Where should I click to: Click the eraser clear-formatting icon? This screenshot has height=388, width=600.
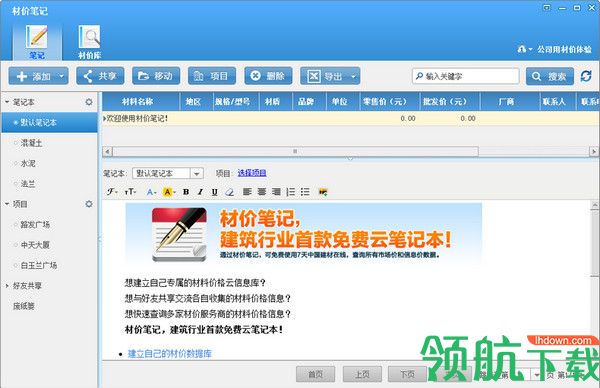pyautogui.click(x=230, y=192)
